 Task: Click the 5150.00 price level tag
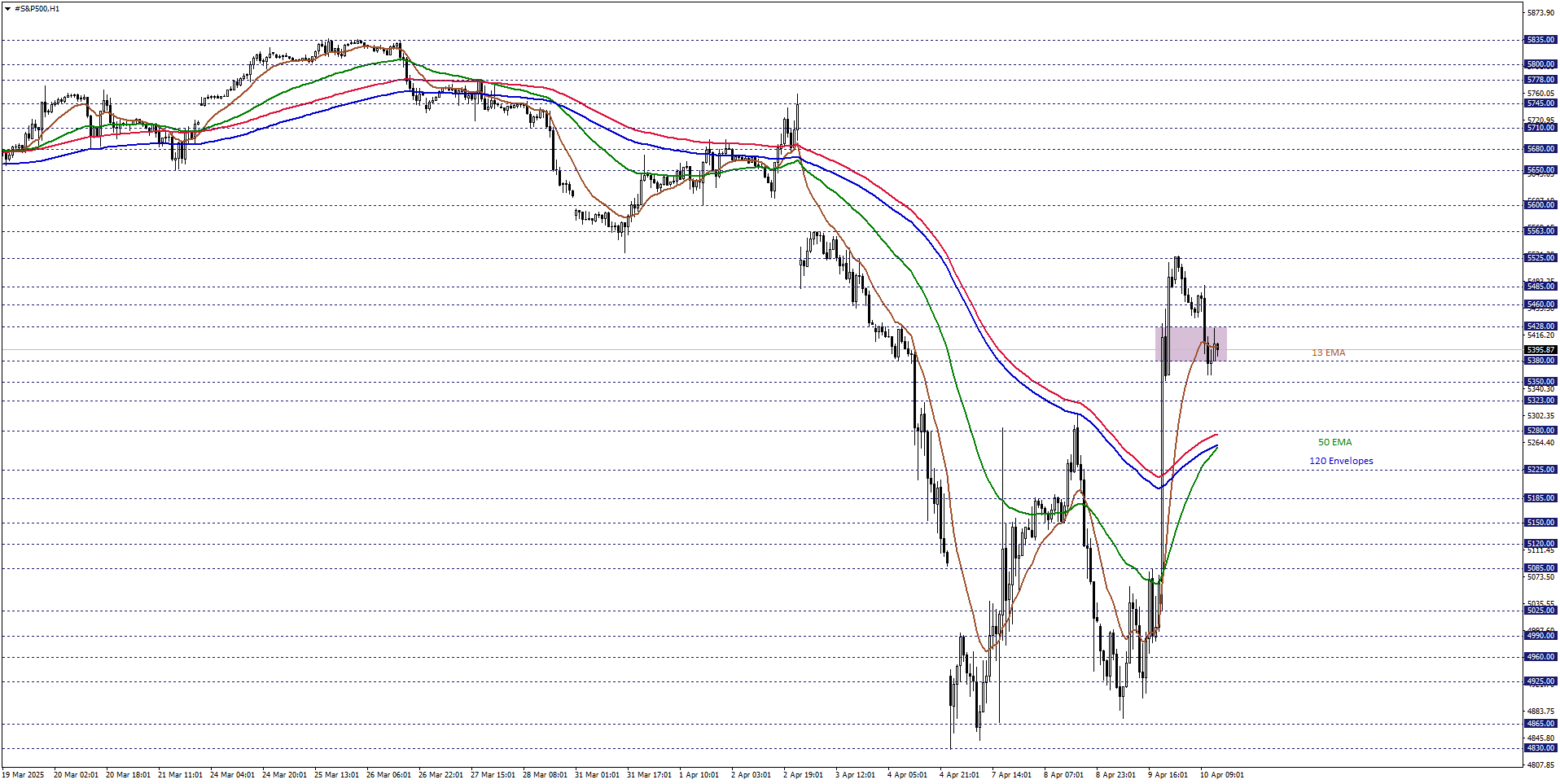point(1540,523)
